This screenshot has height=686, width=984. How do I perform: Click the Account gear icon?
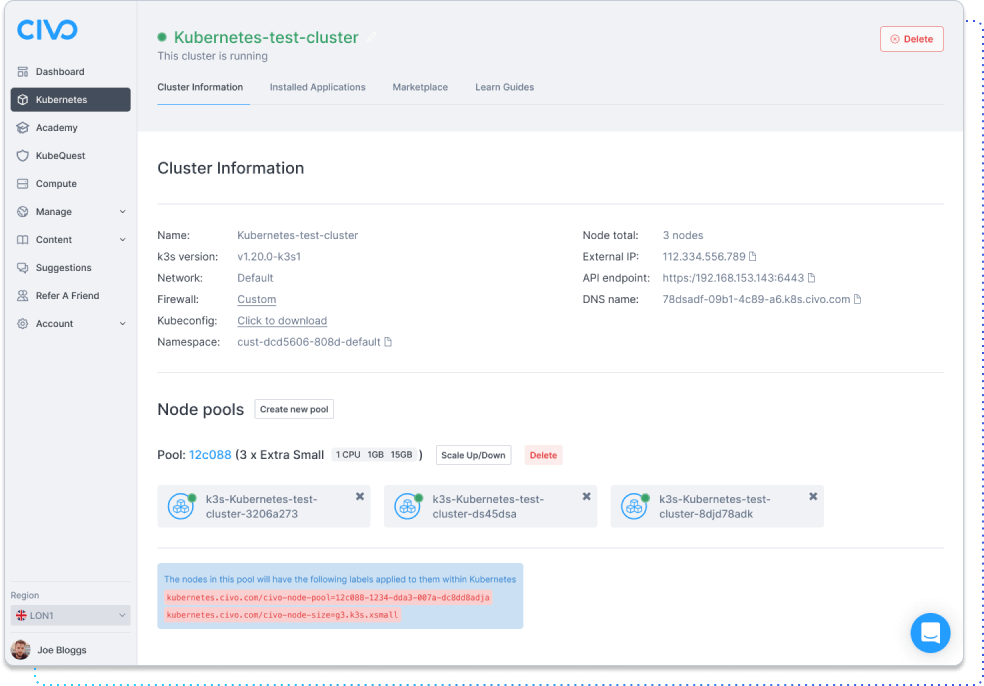tap(23, 324)
